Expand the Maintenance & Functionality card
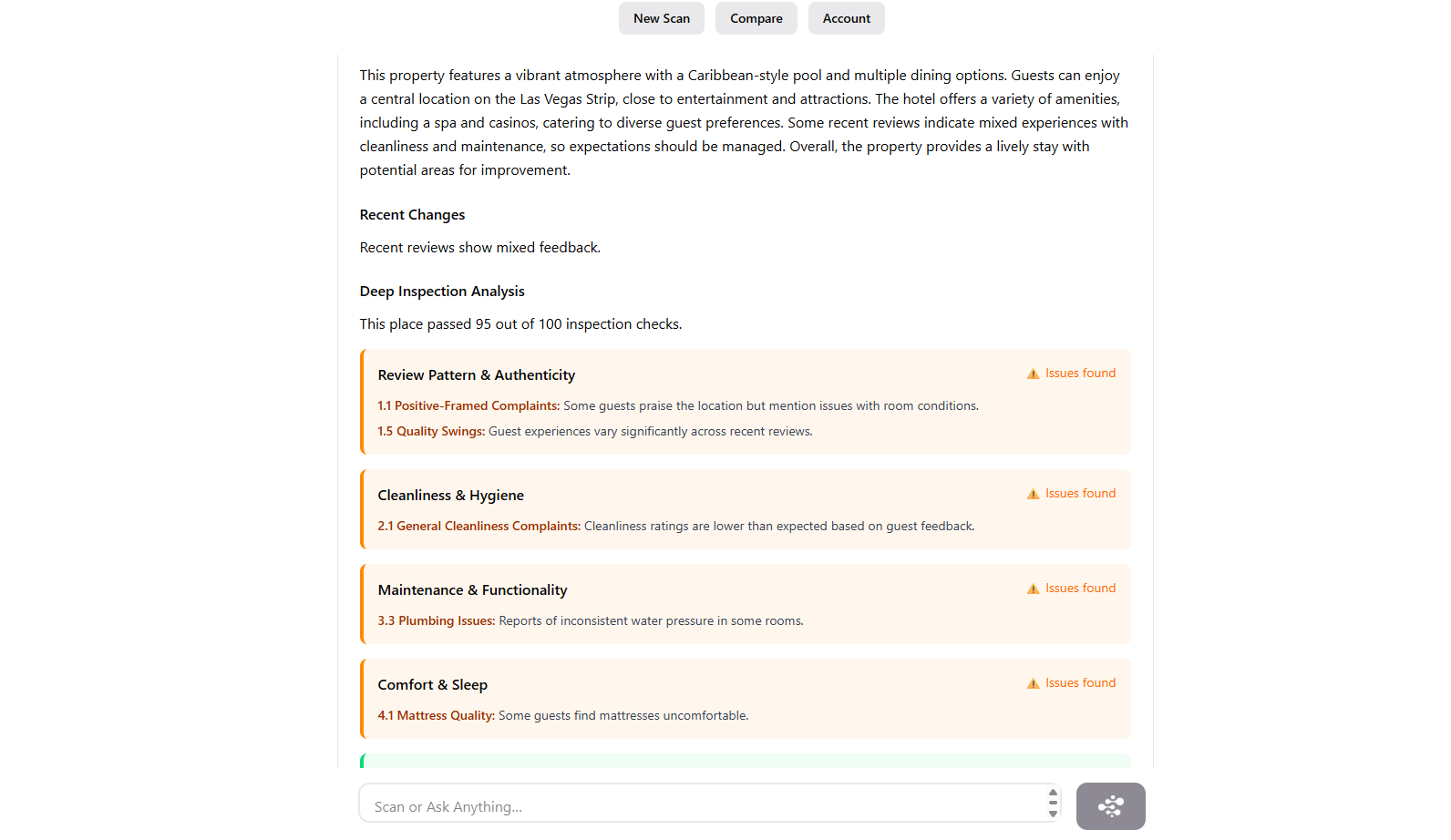The image size is (1451, 840). pyautogui.click(x=473, y=590)
